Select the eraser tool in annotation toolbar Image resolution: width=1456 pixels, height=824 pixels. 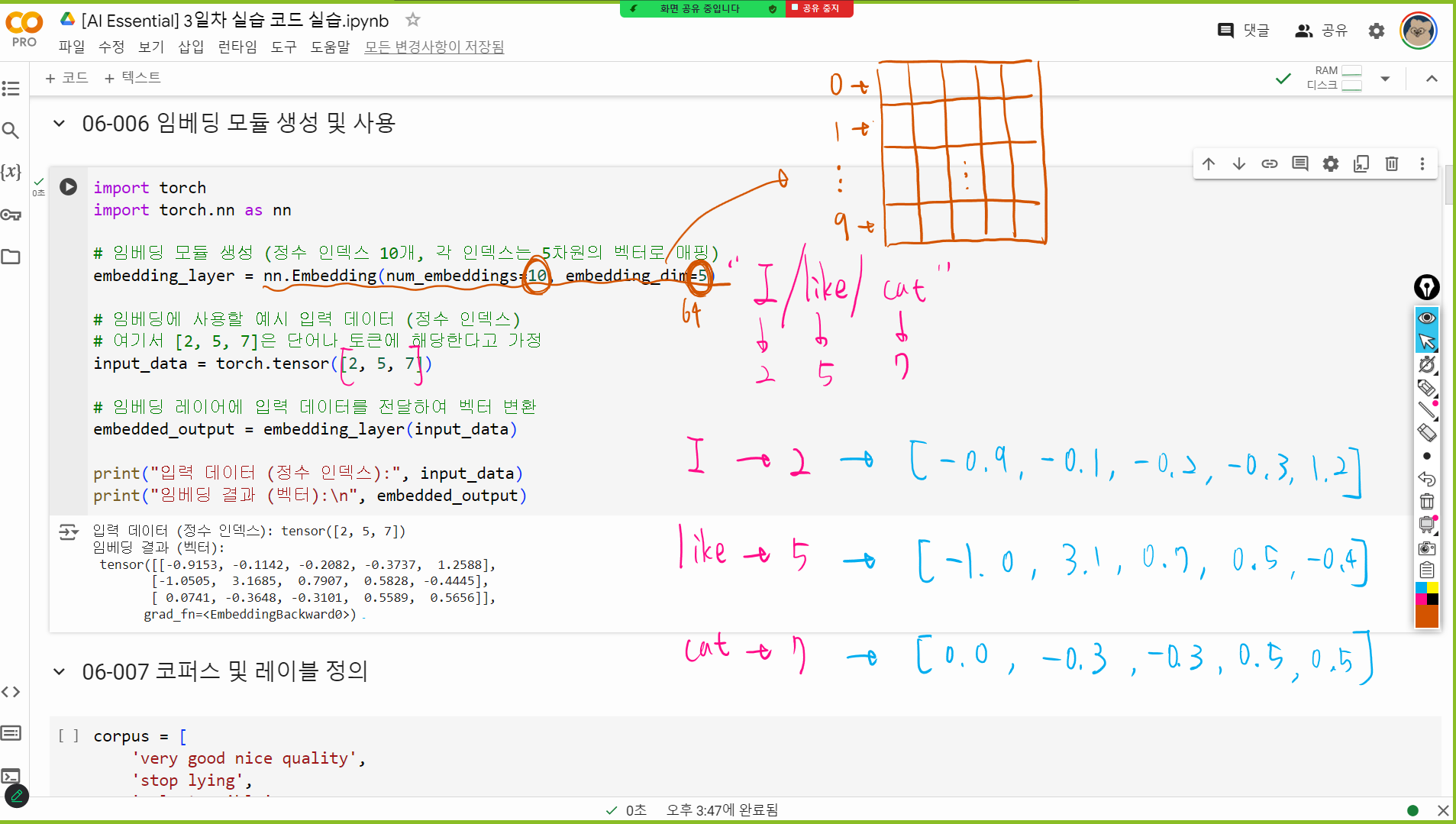coord(1426,433)
